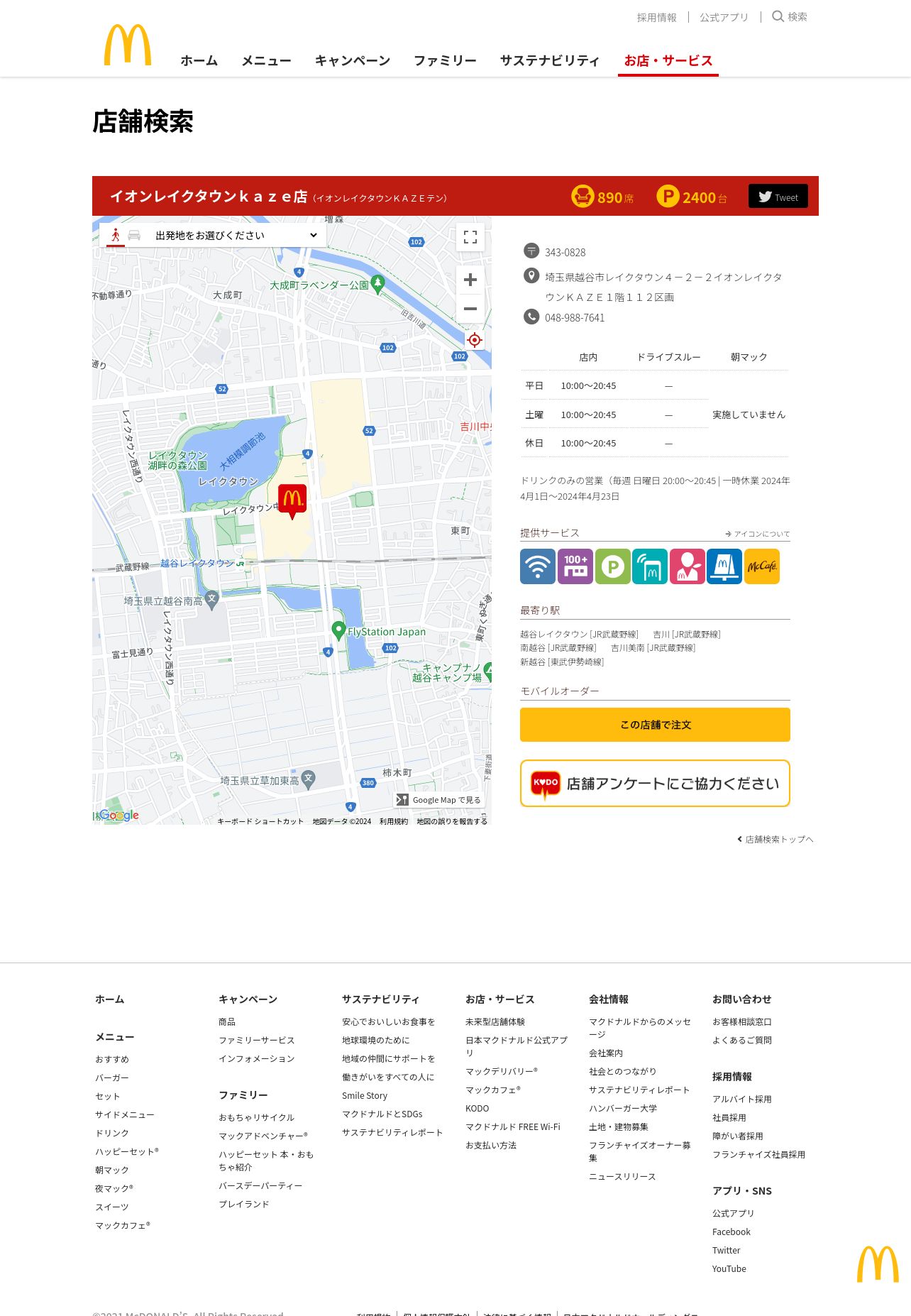Open footer マクドナルド FREE Wi-Fi link
The height and width of the screenshot is (1316, 911).
[x=513, y=1126]
